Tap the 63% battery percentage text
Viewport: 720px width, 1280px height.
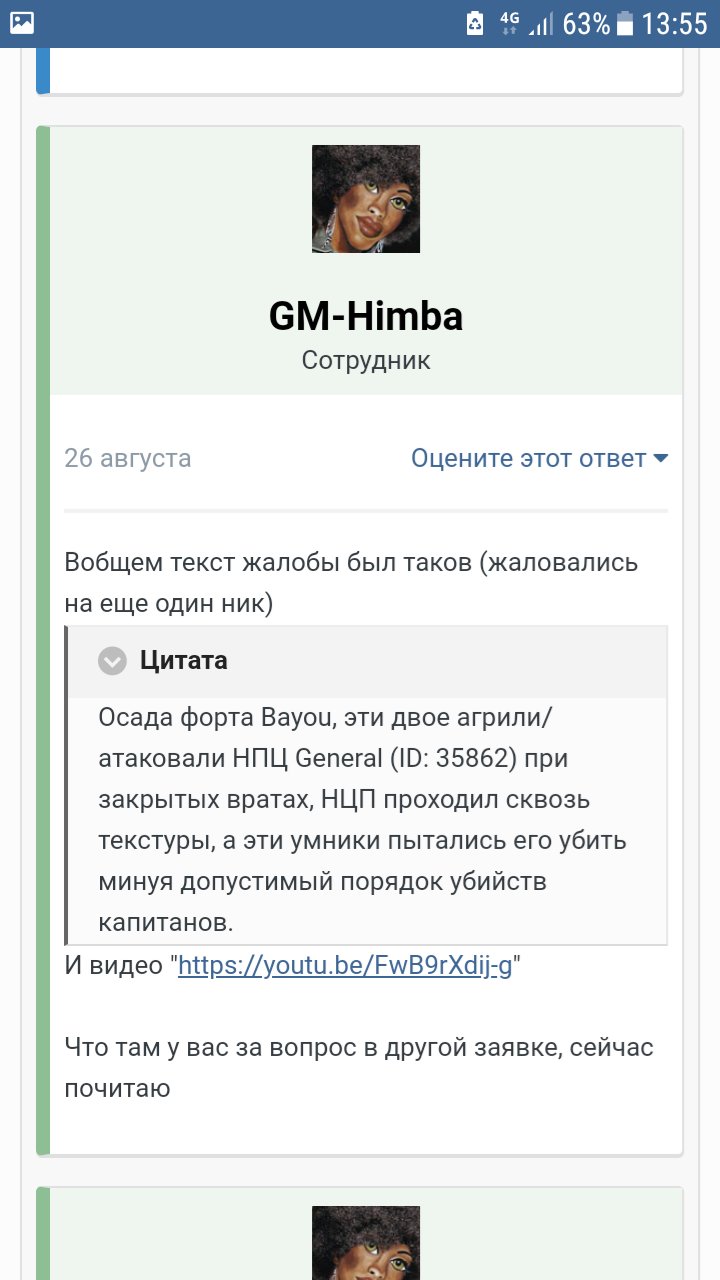tap(586, 23)
